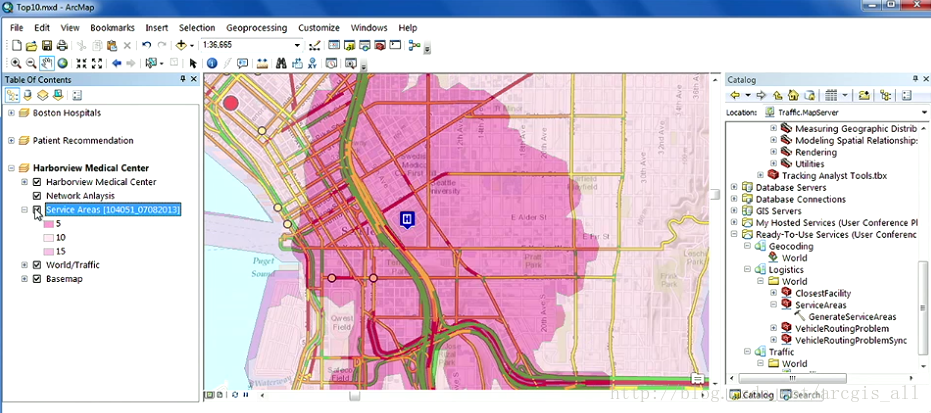Expand the ClosestFacility service node
Screen dimensions: 931x413
coord(773,294)
